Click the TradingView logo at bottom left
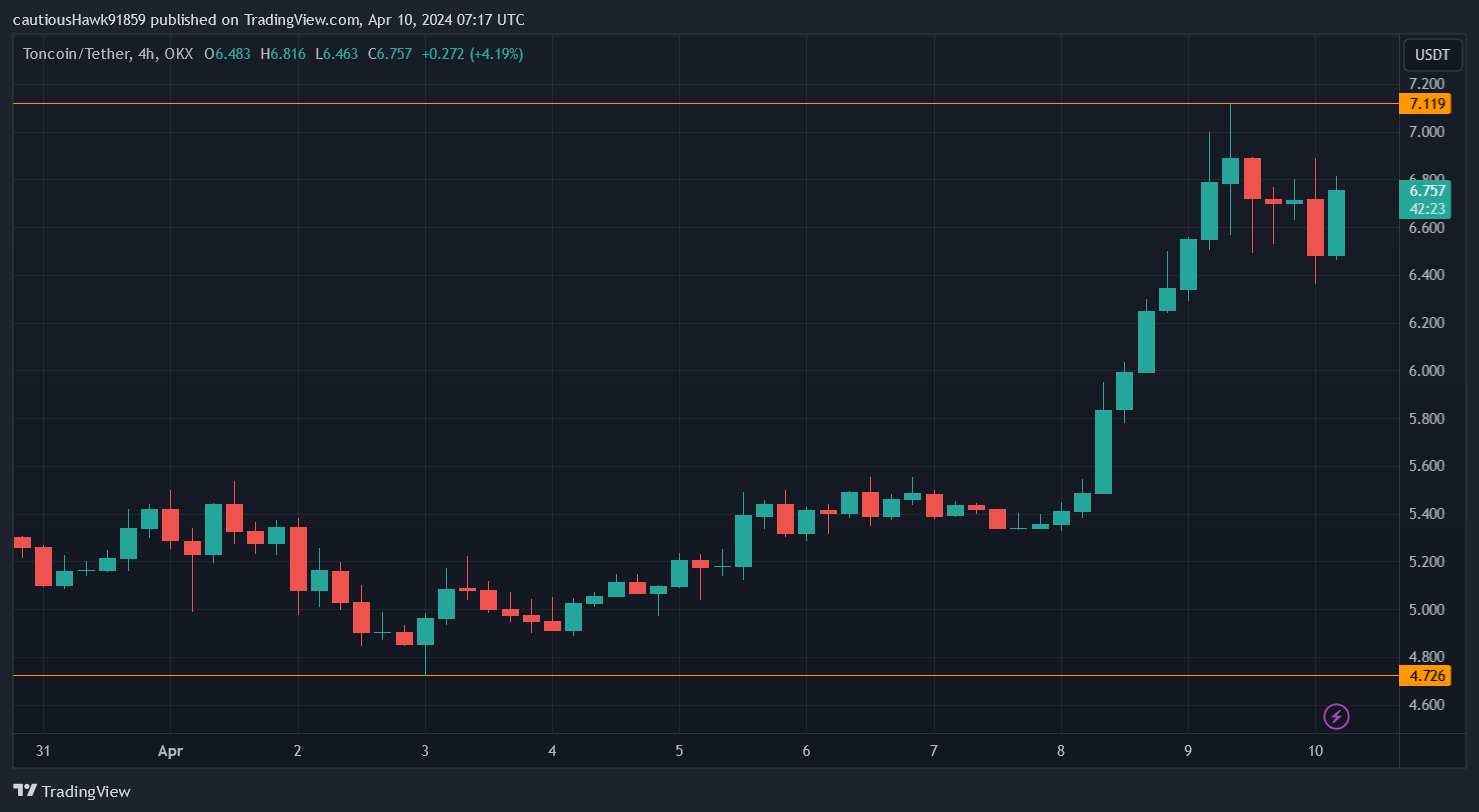 pos(72,791)
